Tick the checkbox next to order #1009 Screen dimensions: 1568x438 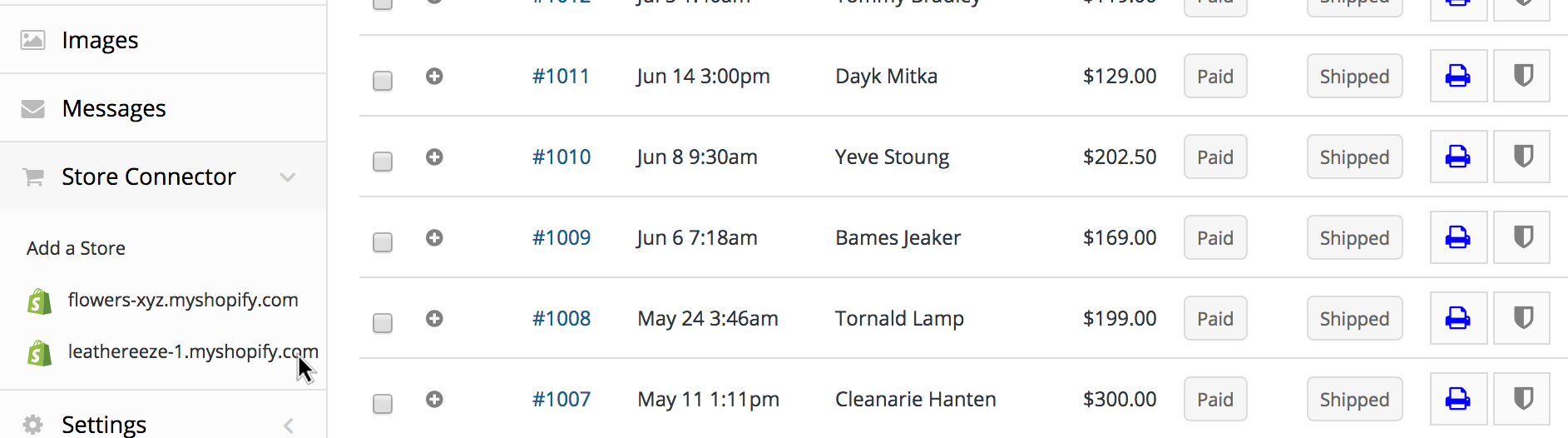pos(383,242)
